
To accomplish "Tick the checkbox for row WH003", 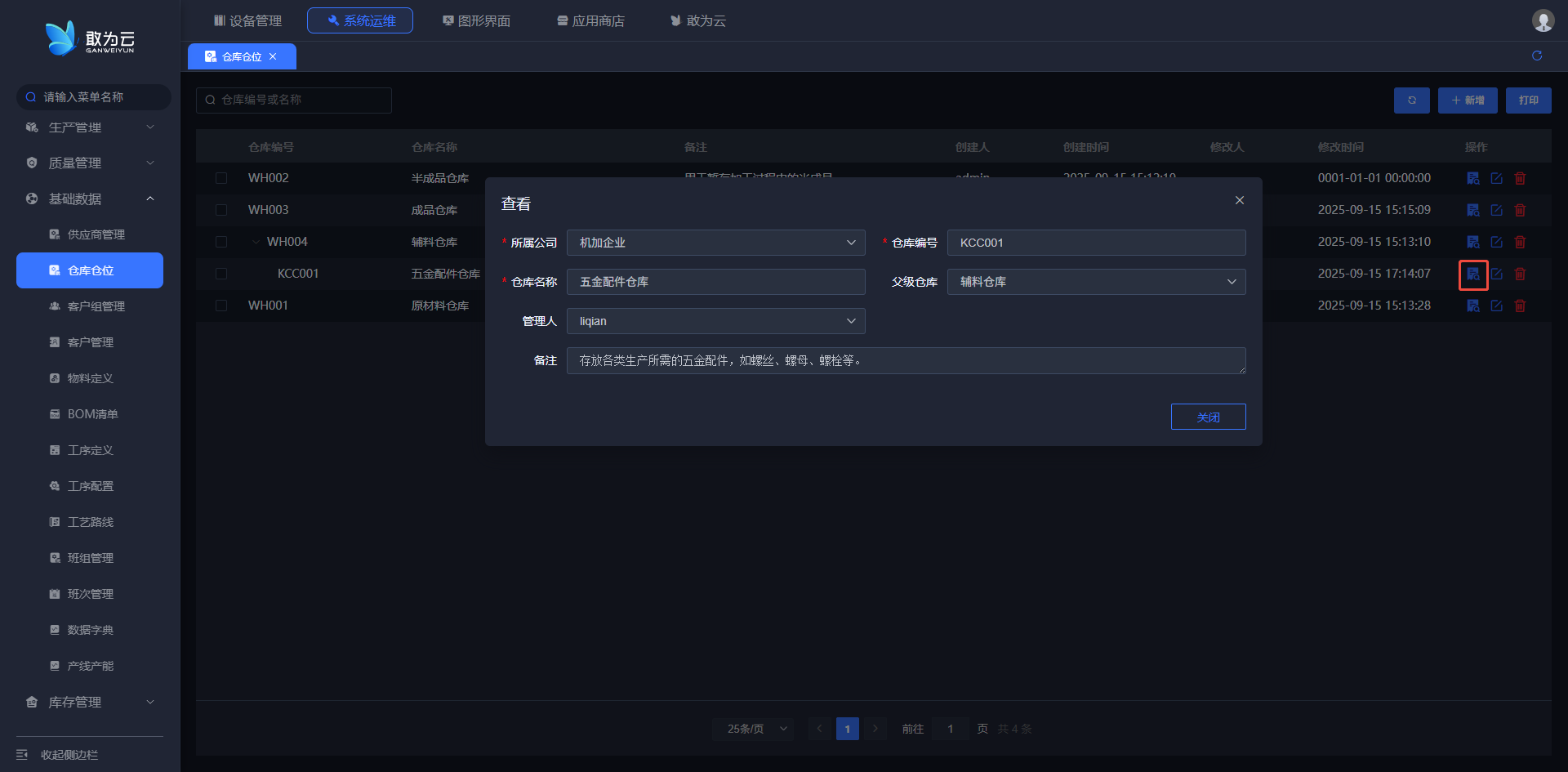I will (221, 210).
